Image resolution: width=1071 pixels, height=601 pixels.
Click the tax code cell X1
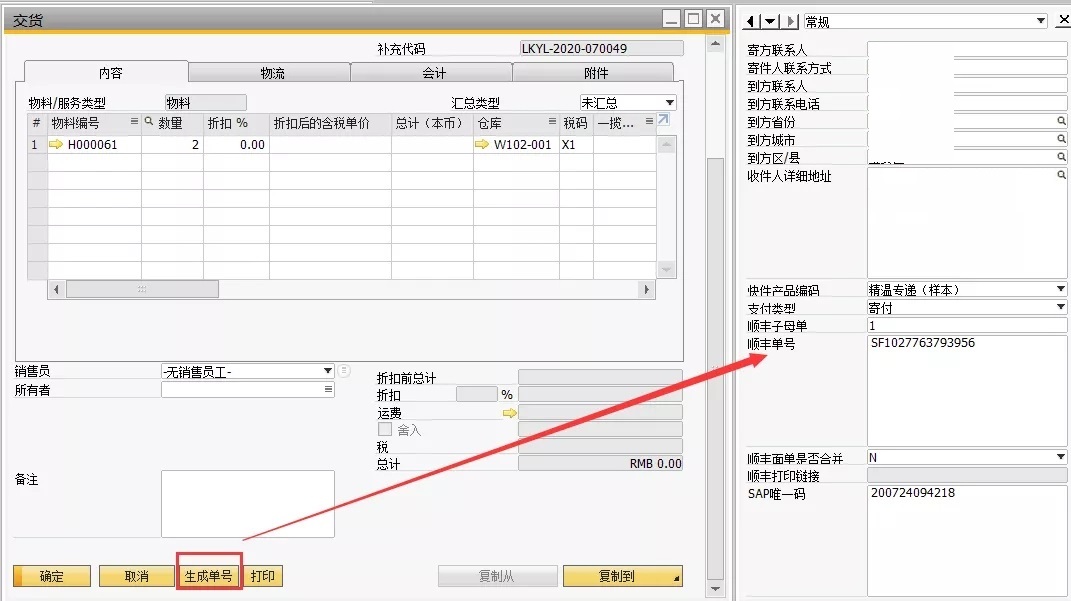click(576, 144)
